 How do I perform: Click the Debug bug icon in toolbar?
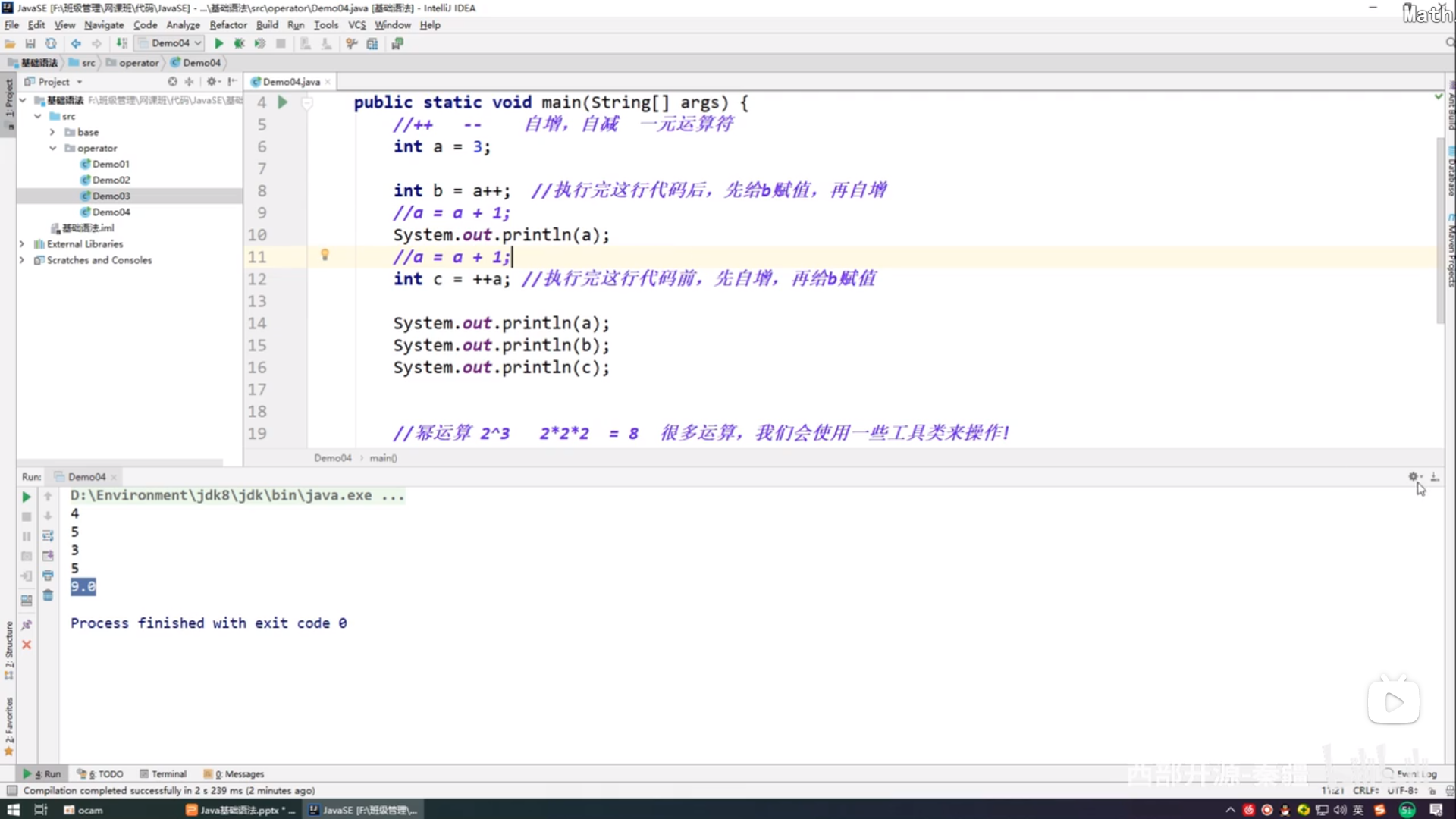pos(239,44)
